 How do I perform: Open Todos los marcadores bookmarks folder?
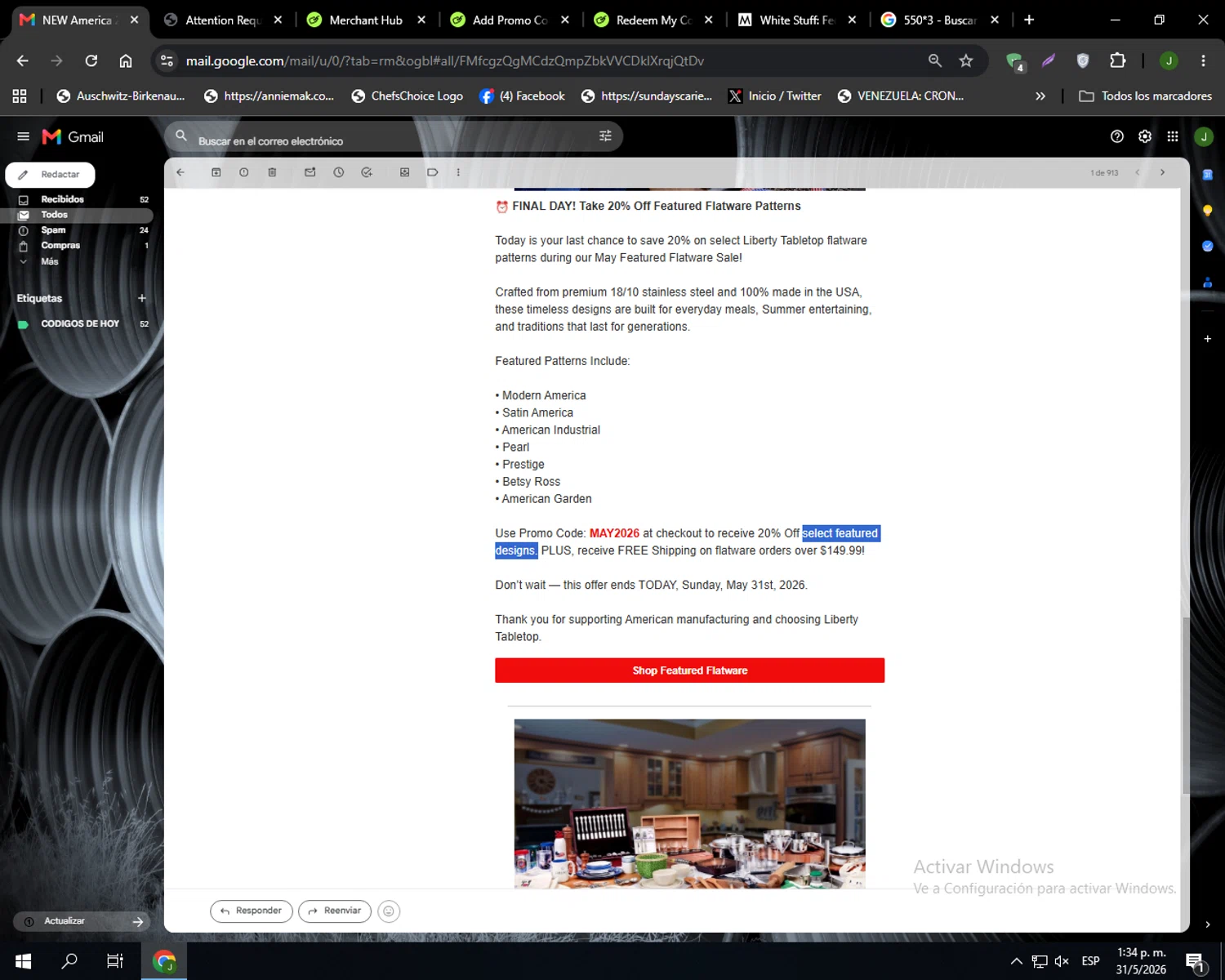(1145, 96)
